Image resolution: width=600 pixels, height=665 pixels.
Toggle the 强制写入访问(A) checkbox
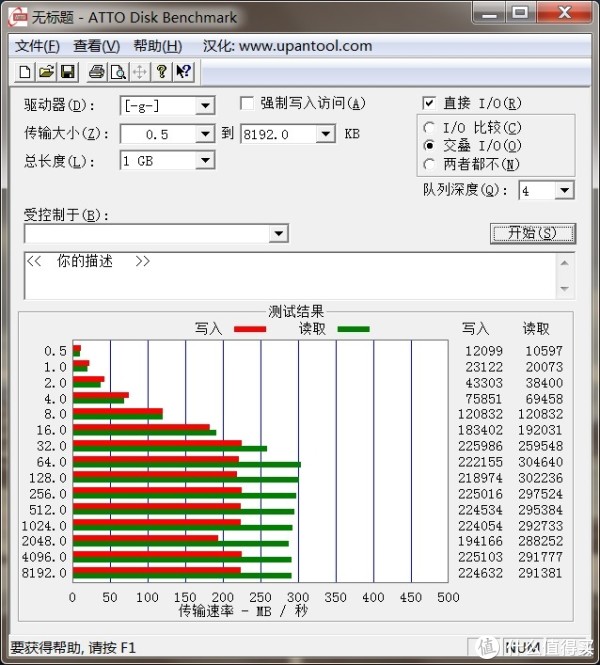(247, 103)
